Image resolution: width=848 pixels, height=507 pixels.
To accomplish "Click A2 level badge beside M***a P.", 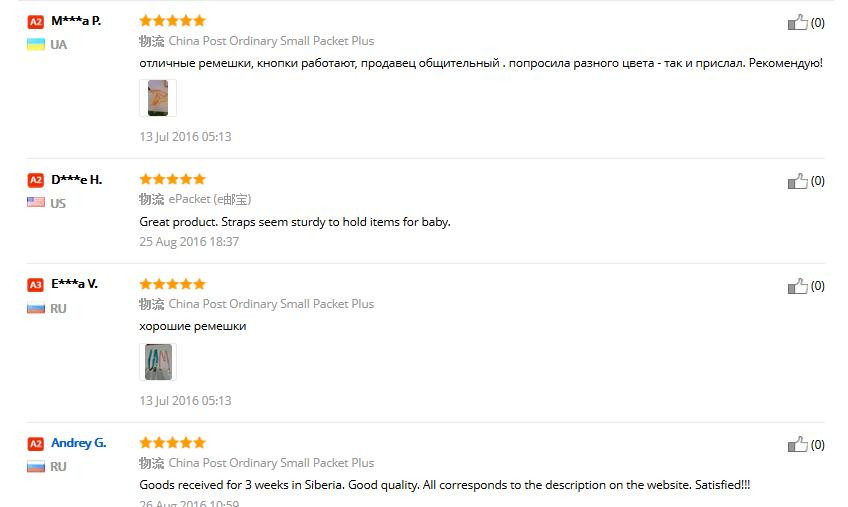I will tap(36, 21).
